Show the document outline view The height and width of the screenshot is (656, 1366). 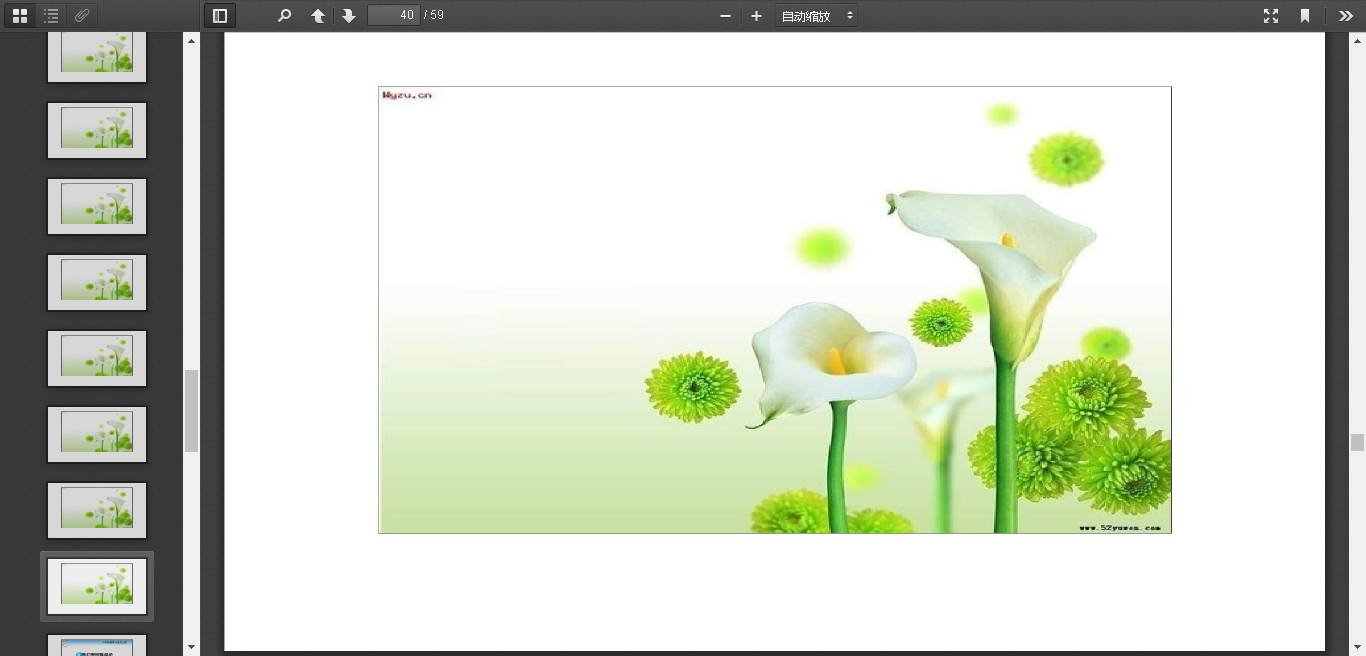coord(51,16)
